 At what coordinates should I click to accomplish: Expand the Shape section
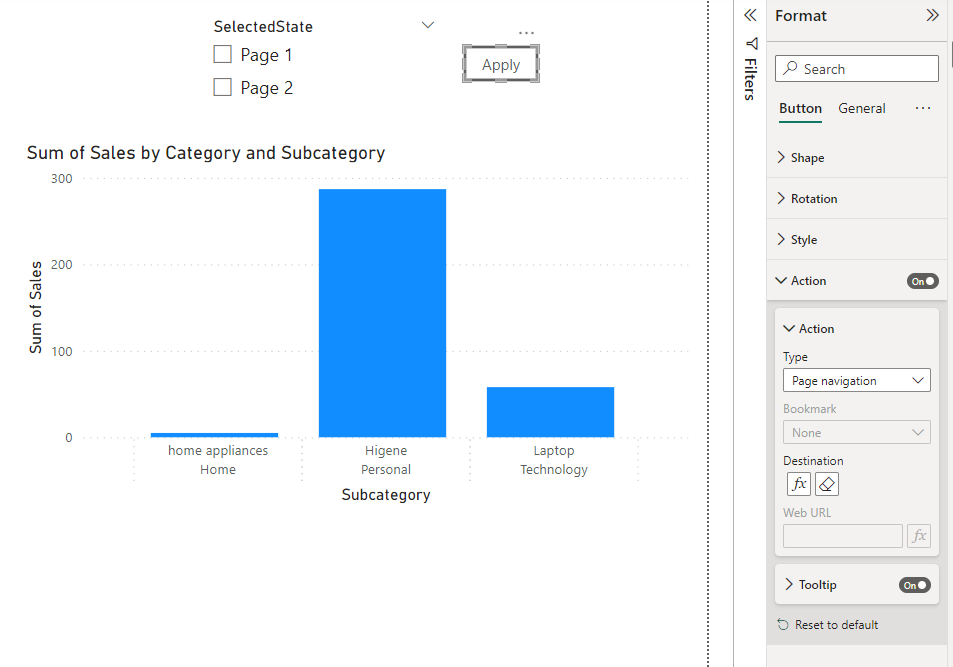(856, 157)
